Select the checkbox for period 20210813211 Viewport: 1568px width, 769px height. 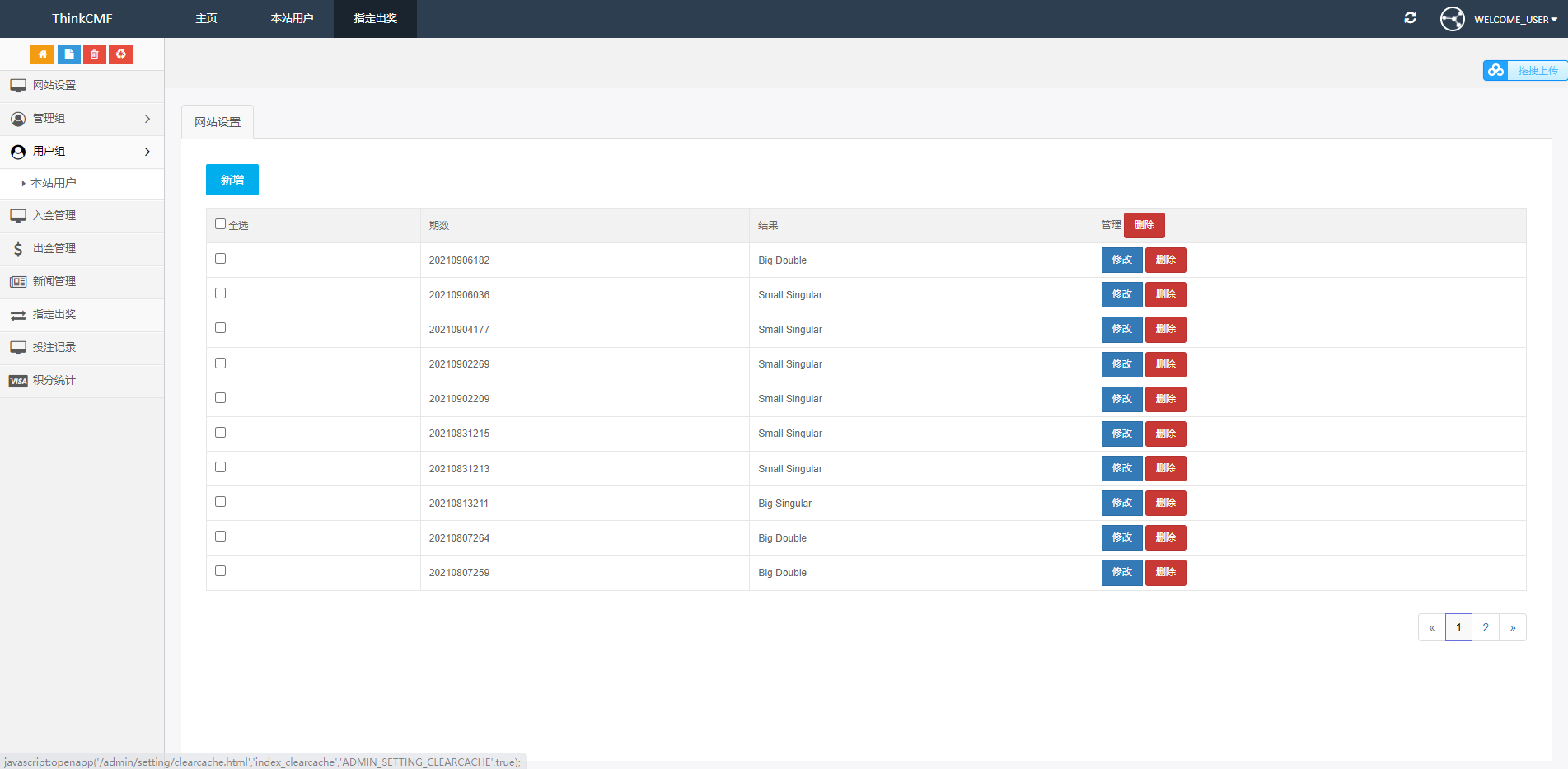click(220, 502)
